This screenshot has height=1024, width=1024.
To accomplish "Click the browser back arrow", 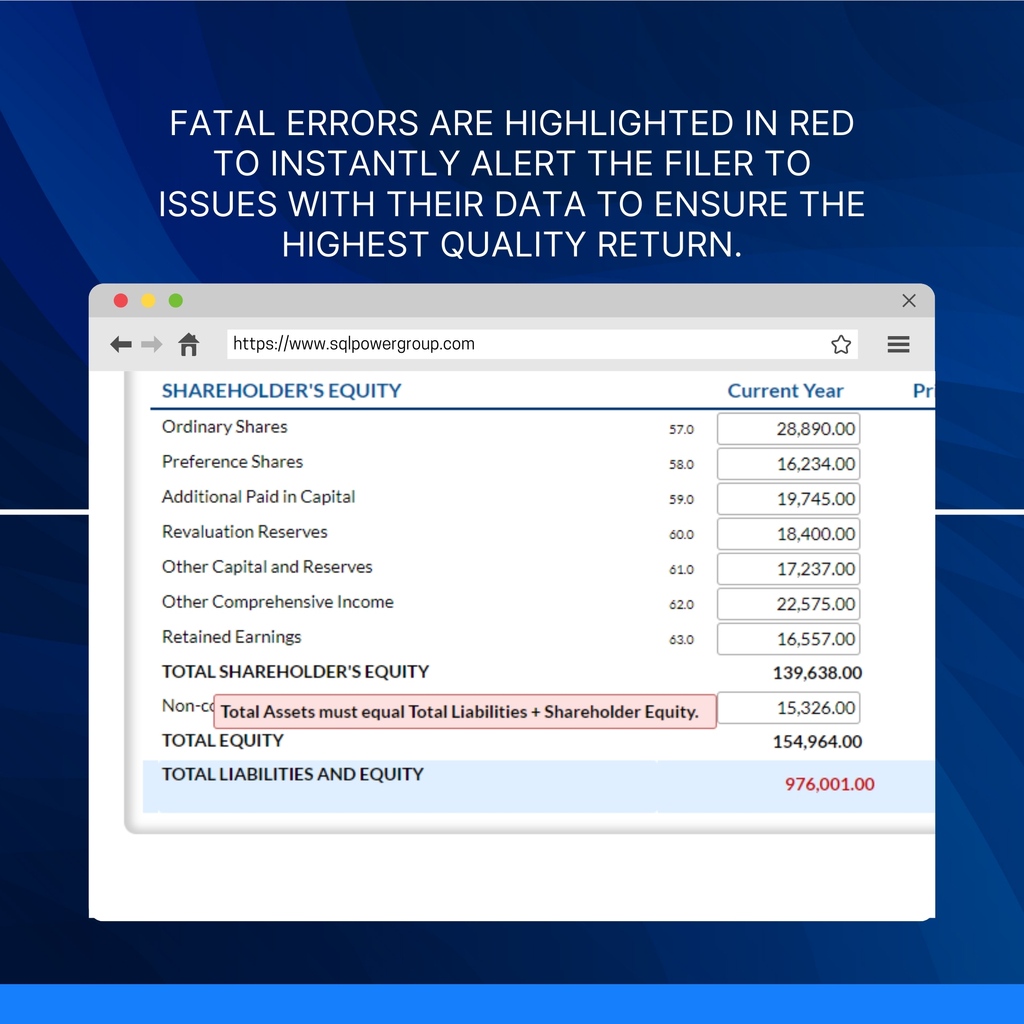I will point(121,344).
